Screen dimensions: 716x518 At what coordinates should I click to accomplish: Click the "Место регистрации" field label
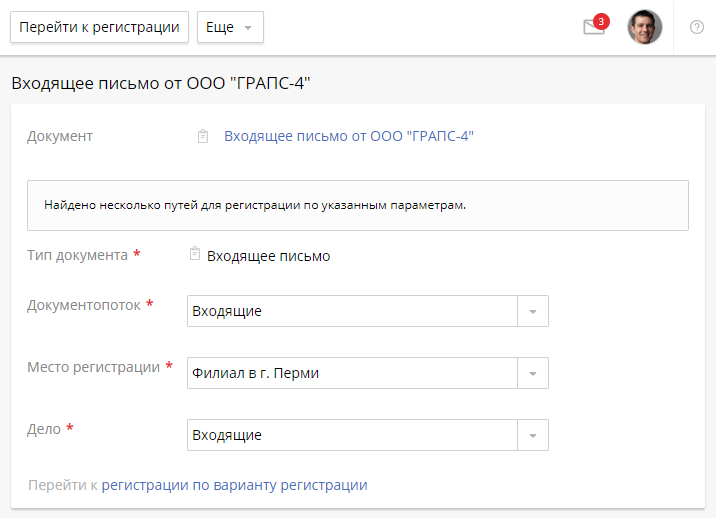point(93,367)
